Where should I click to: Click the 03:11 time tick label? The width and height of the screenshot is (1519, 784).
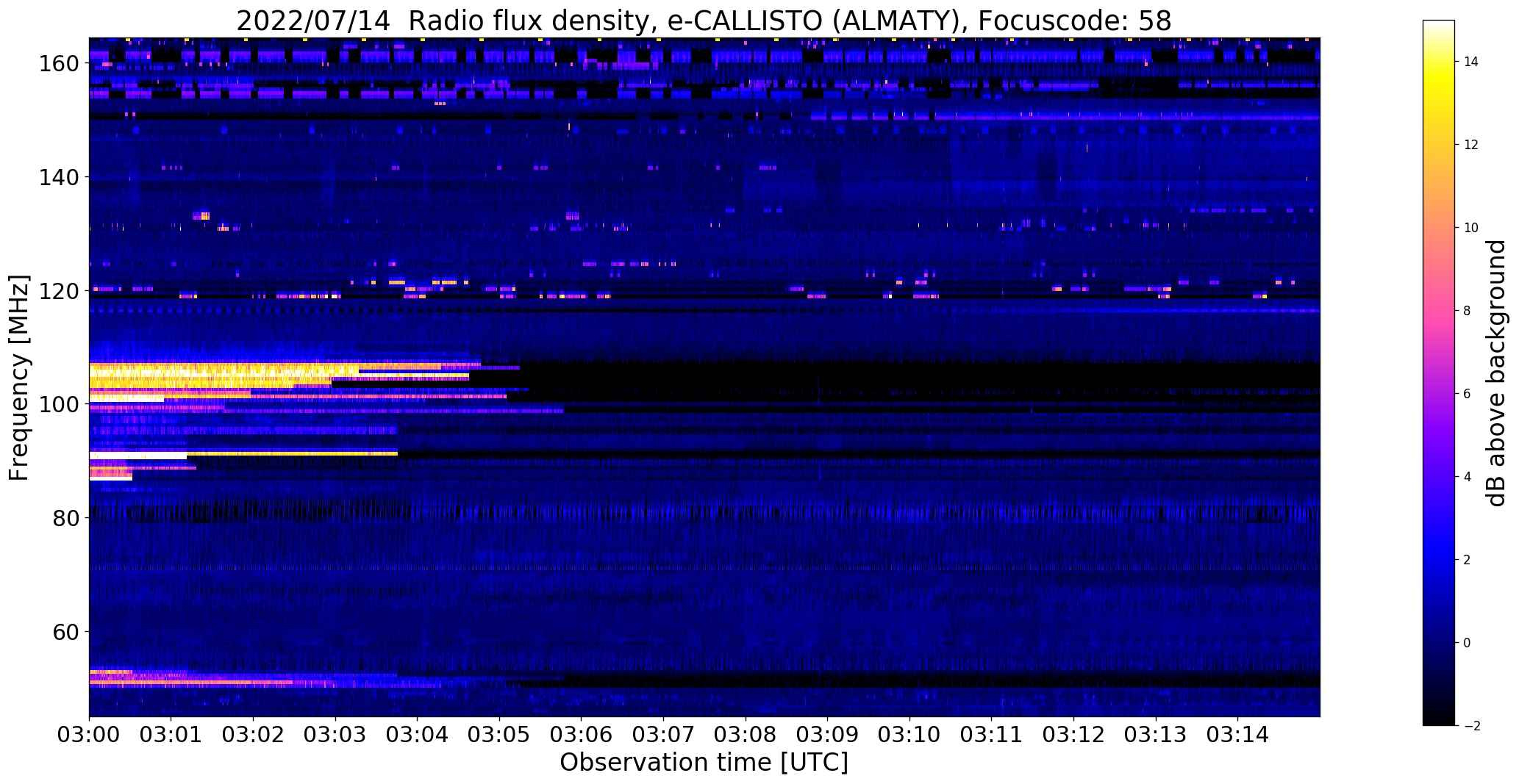[992, 736]
